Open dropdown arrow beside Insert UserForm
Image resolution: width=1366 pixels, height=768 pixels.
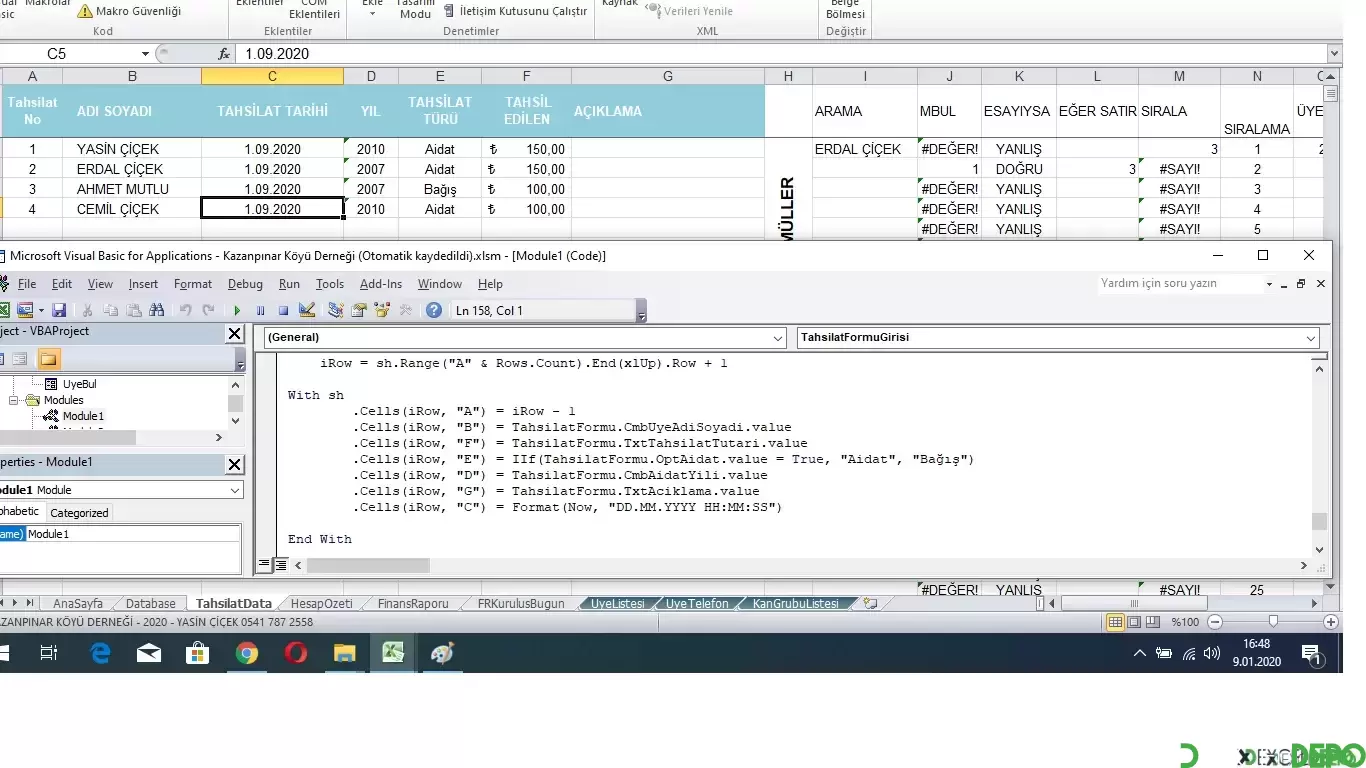(x=41, y=310)
